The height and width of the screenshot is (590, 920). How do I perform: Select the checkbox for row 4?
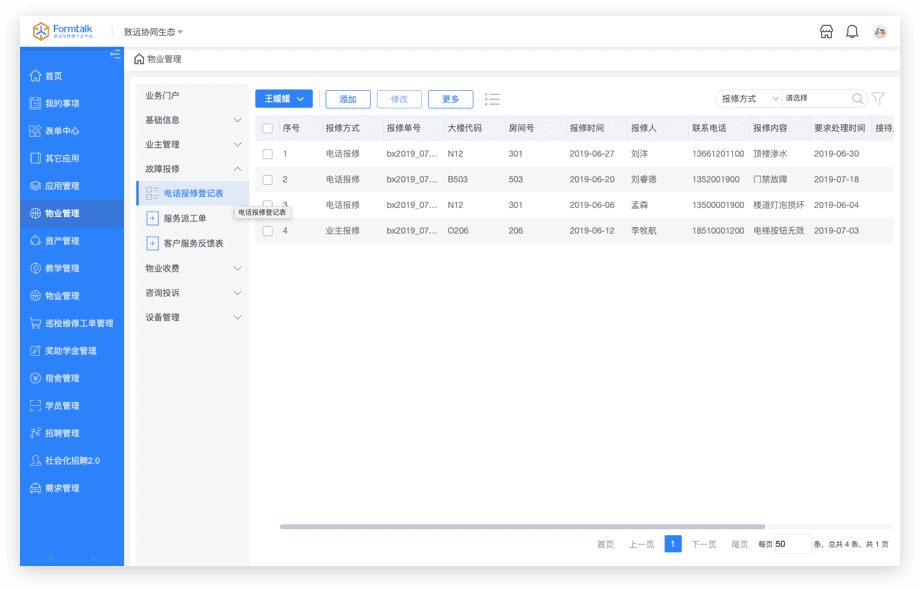tap(267, 231)
